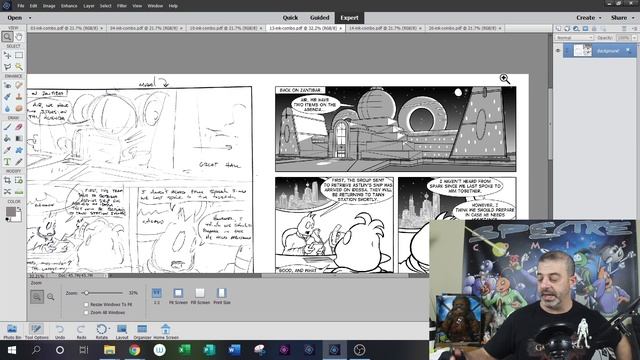Screen dimensions: 640x360
Task: Select the Smart Brush tool
Action: point(7,97)
